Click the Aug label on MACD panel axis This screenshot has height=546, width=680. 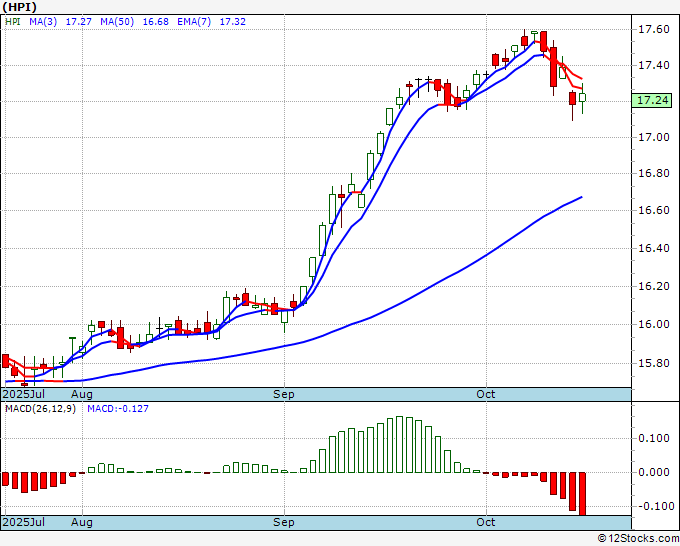click(82, 522)
